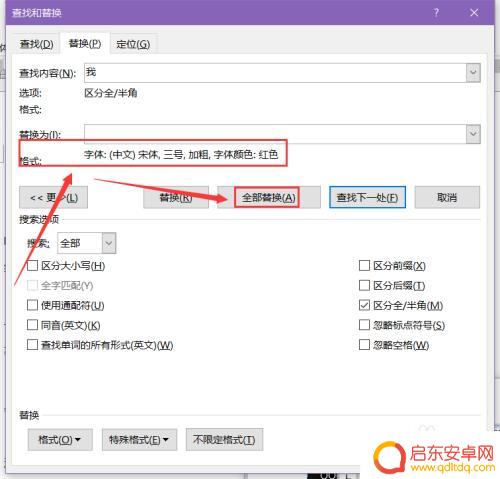Open the 定位(G) tab
Screen dimensions: 500x479
133,44
